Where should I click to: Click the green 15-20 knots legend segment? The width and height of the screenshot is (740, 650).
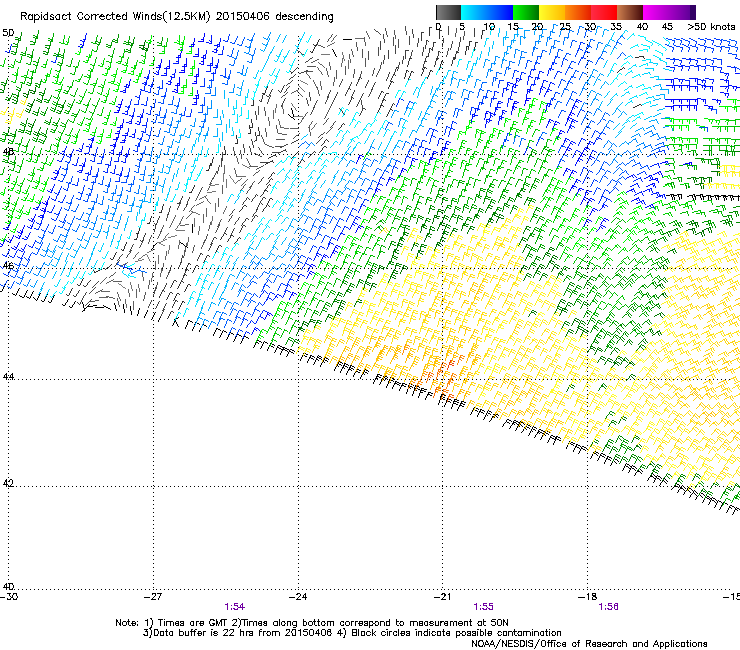click(x=526, y=12)
